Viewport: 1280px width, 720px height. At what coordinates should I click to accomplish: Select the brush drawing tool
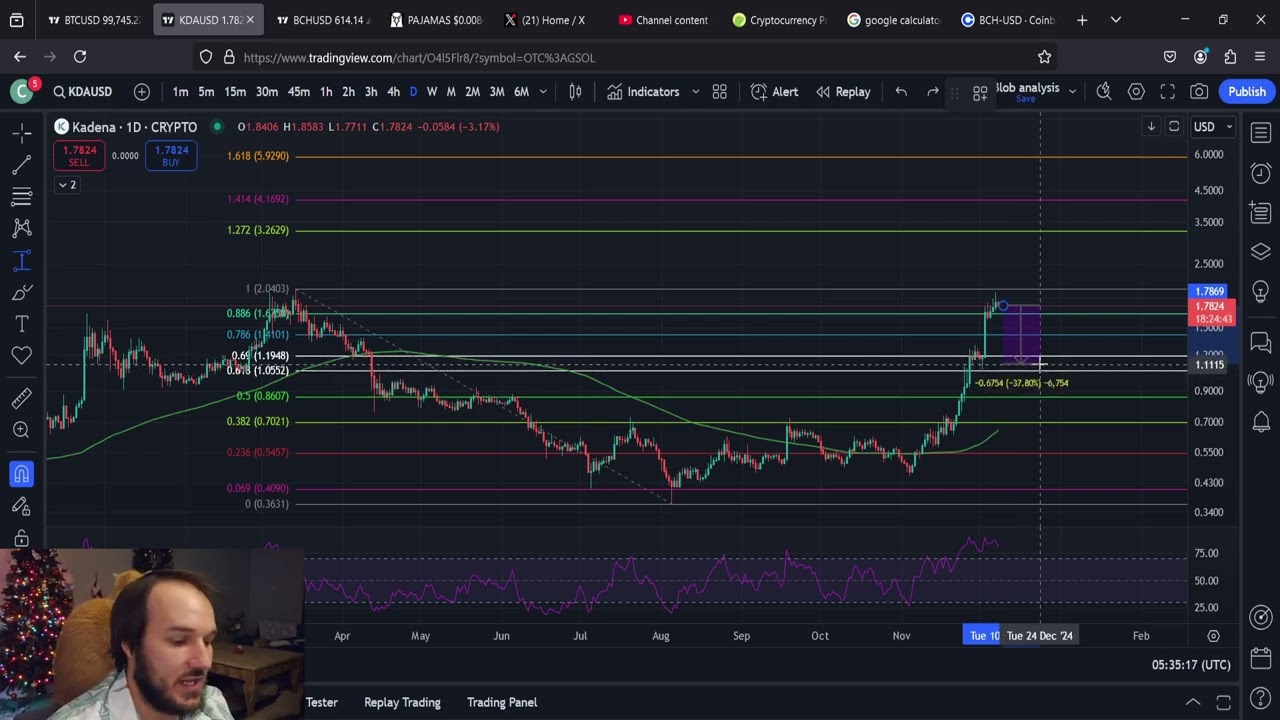pos(22,292)
